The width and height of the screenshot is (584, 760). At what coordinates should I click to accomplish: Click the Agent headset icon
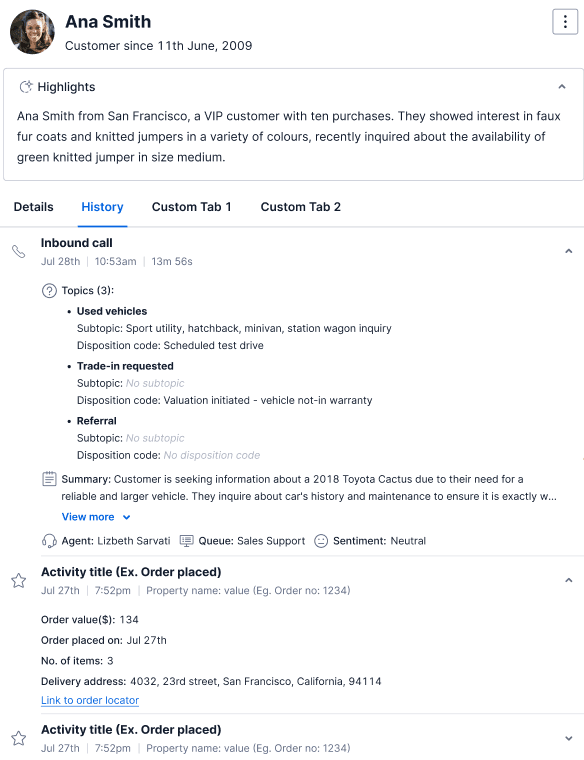coord(49,541)
